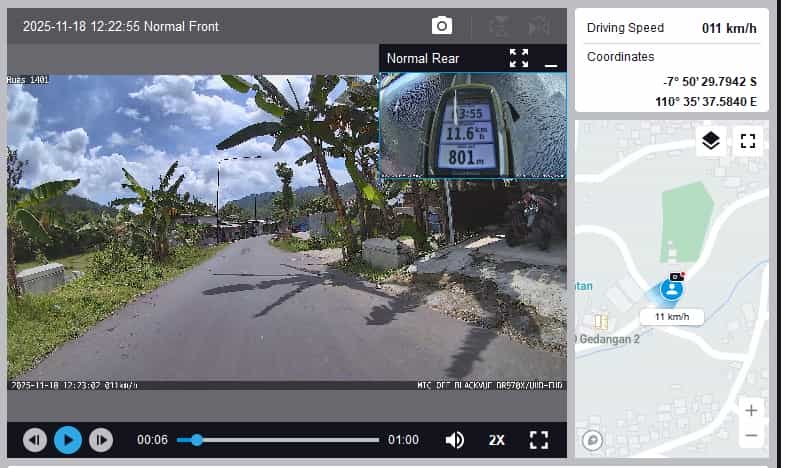Step forward to the next frame
This screenshot has height=468, width=786.
point(101,440)
